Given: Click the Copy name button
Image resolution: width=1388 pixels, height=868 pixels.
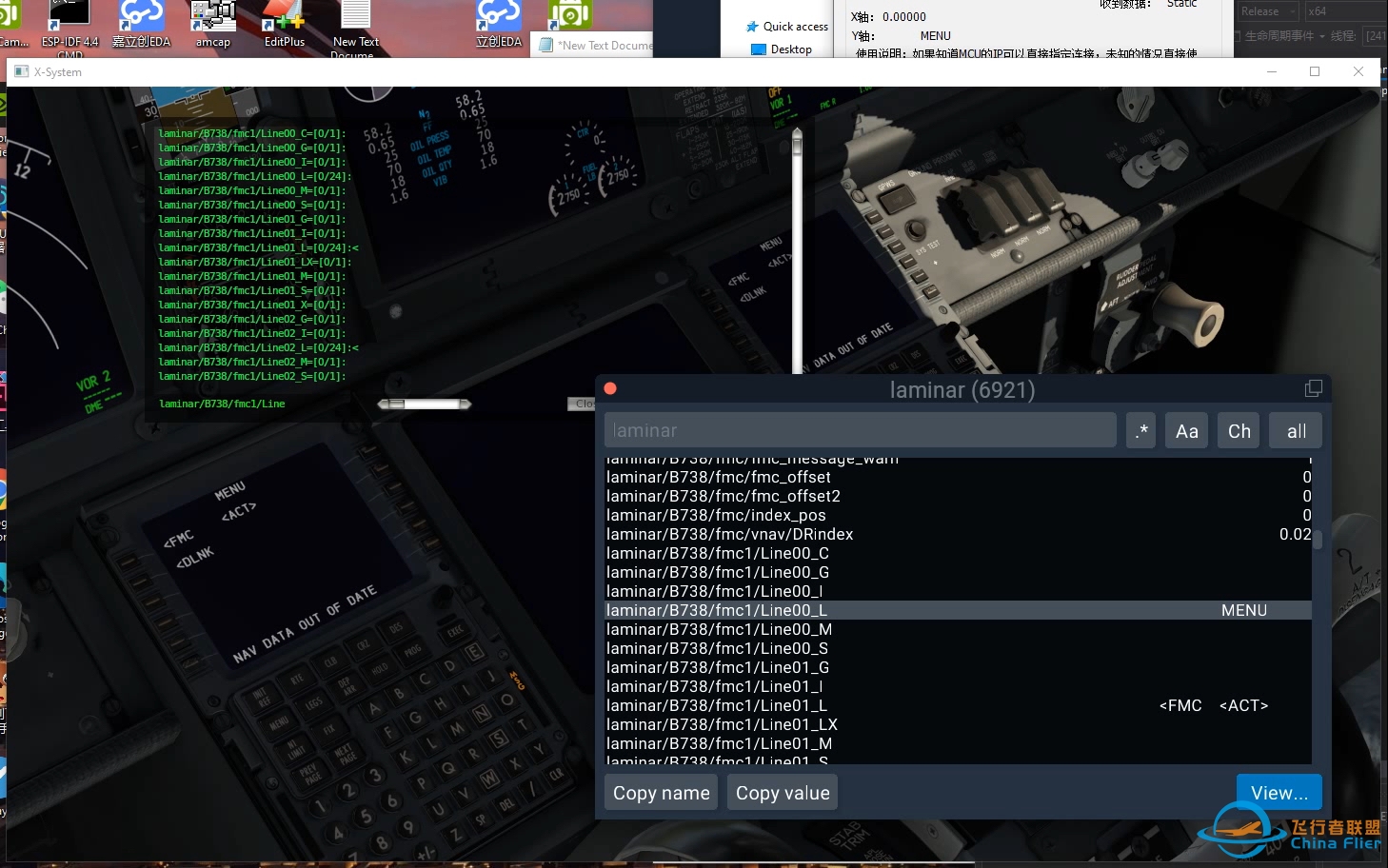Looking at the screenshot, I should click(x=662, y=792).
